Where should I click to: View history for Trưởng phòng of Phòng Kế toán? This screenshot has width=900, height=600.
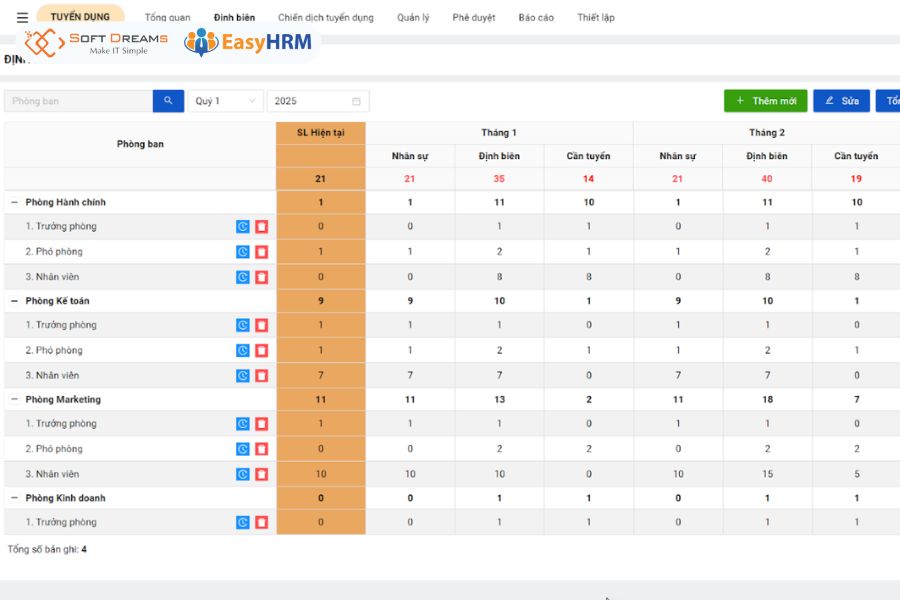(x=243, y=326)
